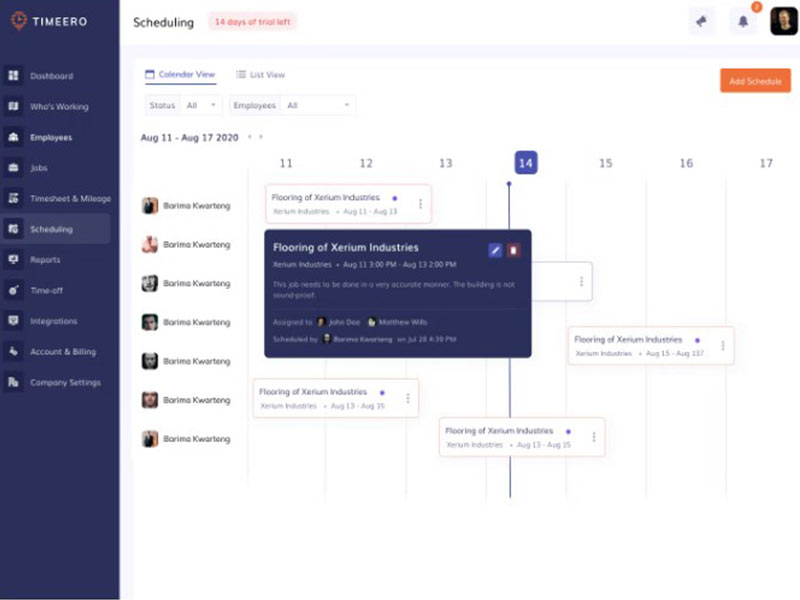
Task: Open the Aug 15 - Aug 17 flooring schedule card
Action: [651, 345]
